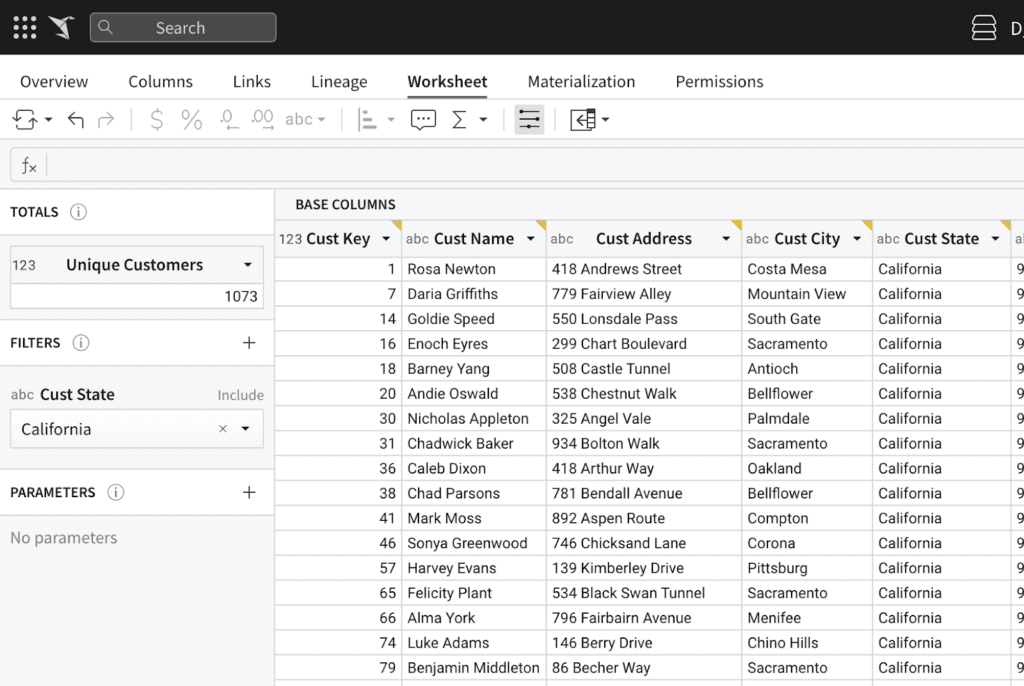Click the undo arrow icon
1024x686 pixels.
[76, 120]
